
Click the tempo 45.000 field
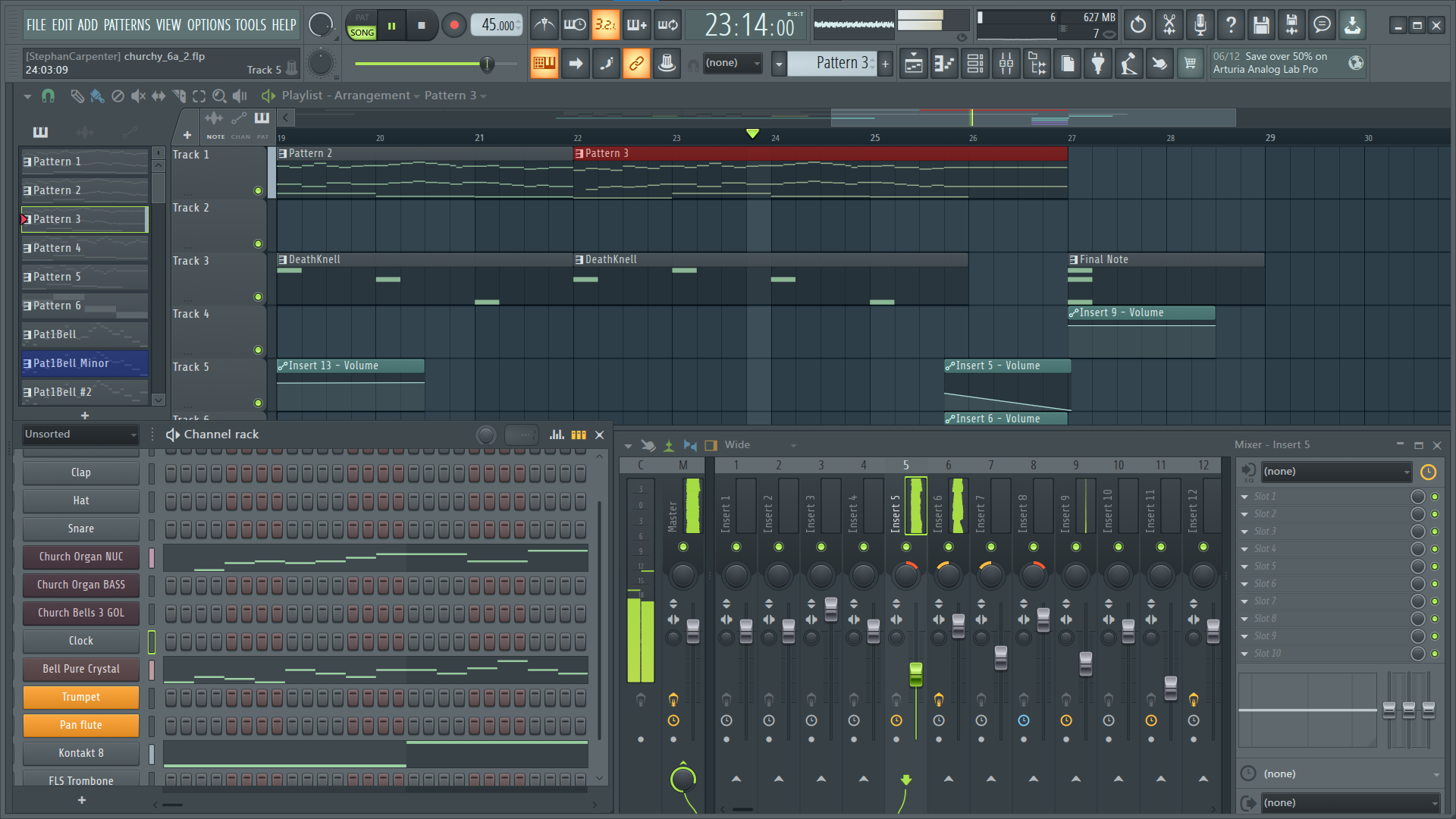497,25
